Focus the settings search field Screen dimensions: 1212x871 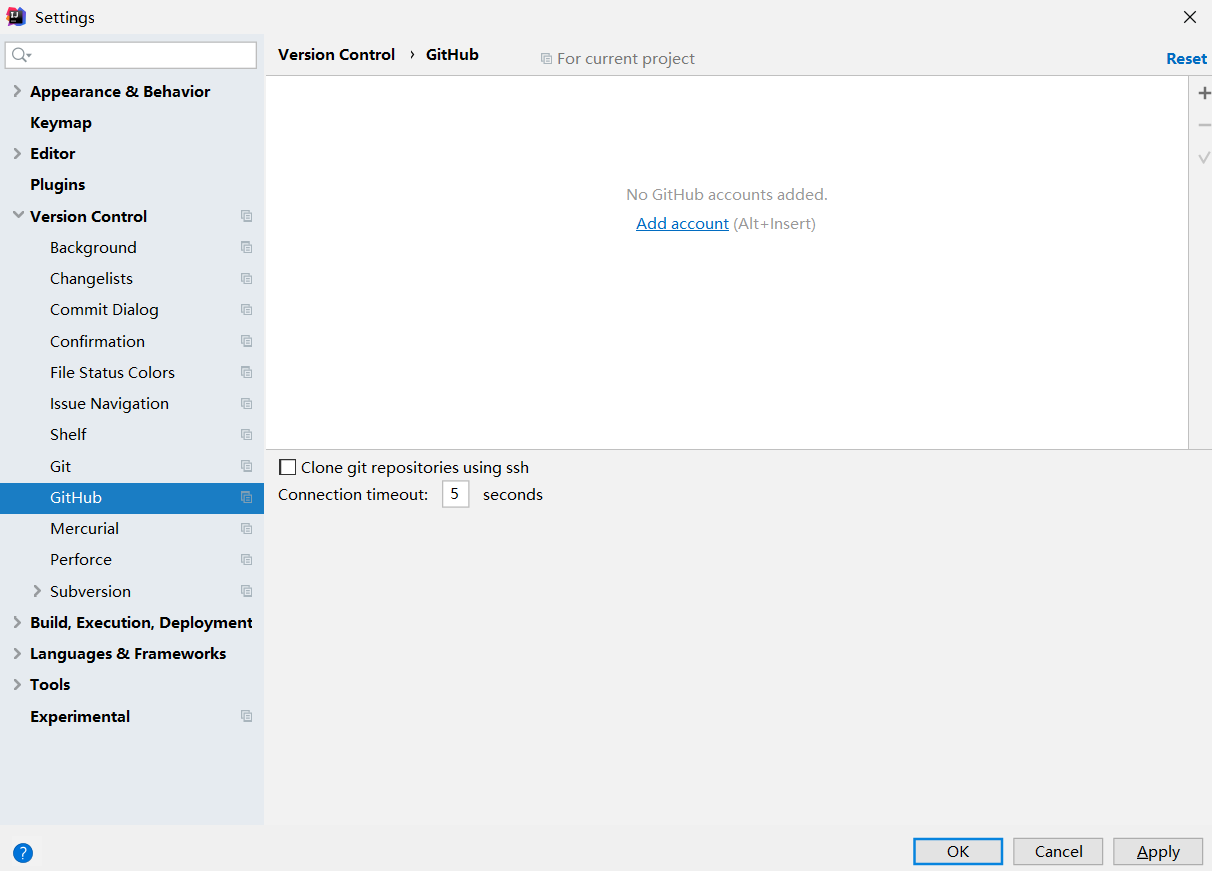pos(132,55)
